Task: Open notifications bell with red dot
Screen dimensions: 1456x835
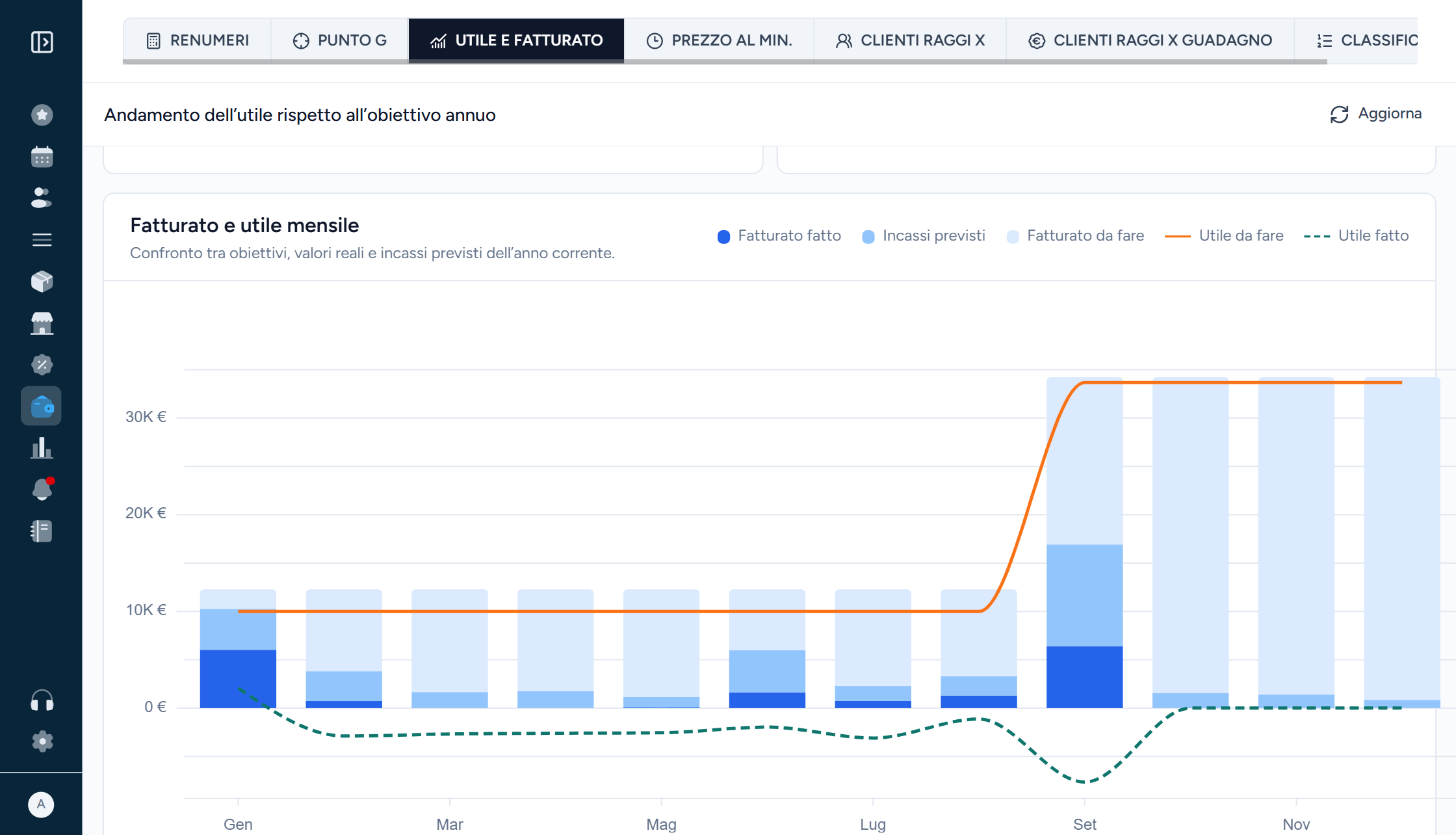Action: (x=42, y=489)
